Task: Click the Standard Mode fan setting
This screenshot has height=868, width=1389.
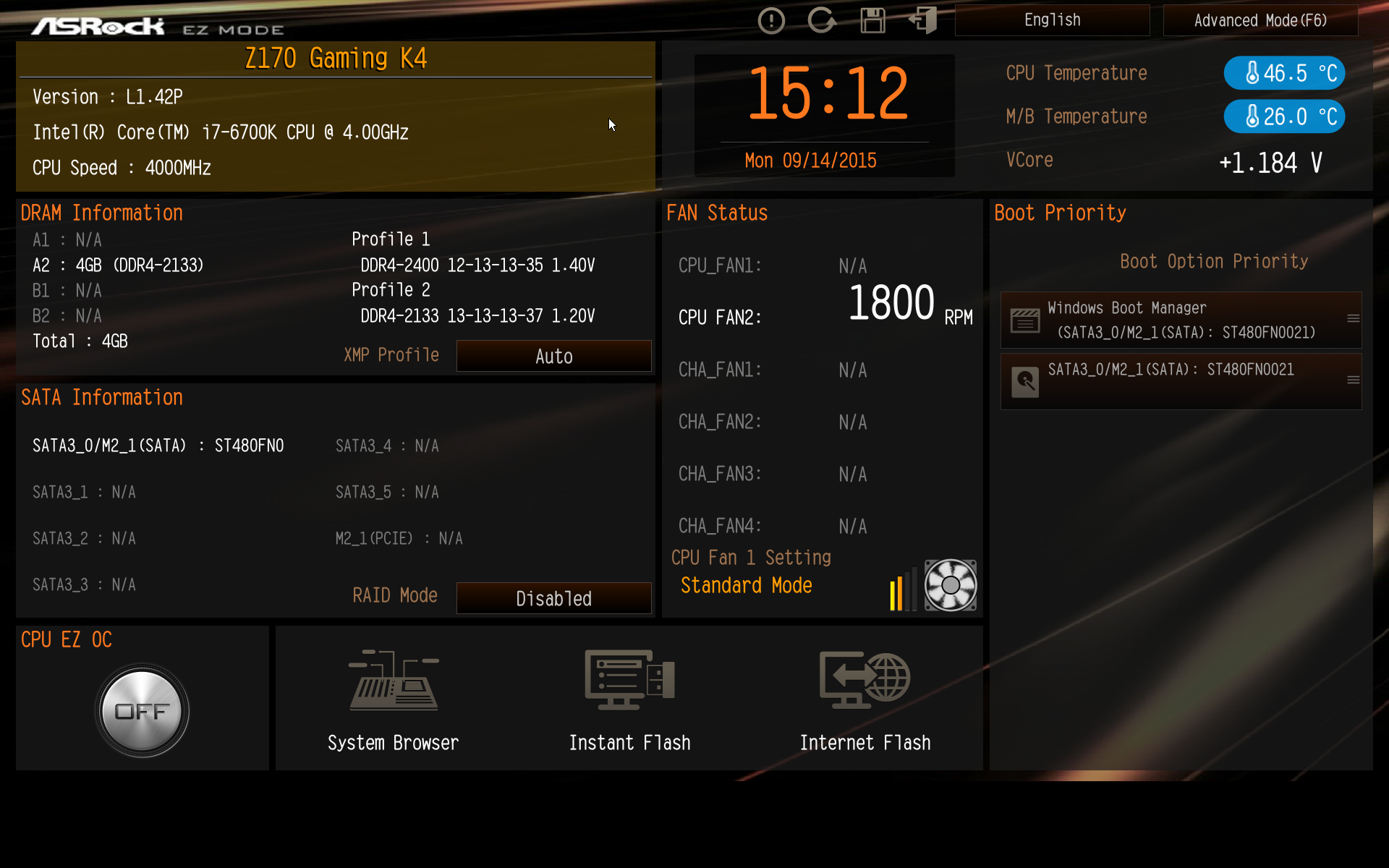Action: click(x=746, y=585)
